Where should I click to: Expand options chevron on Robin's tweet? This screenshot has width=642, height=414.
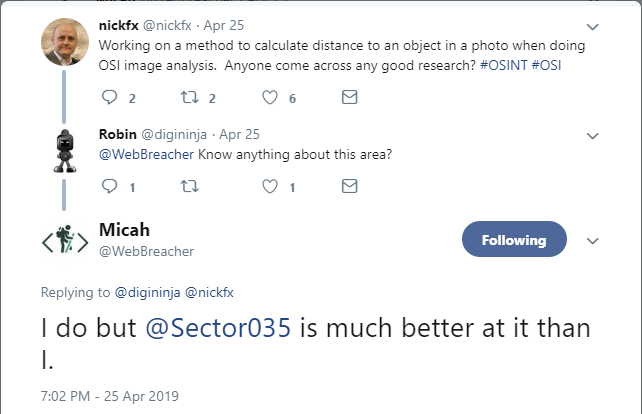(592, 136)
